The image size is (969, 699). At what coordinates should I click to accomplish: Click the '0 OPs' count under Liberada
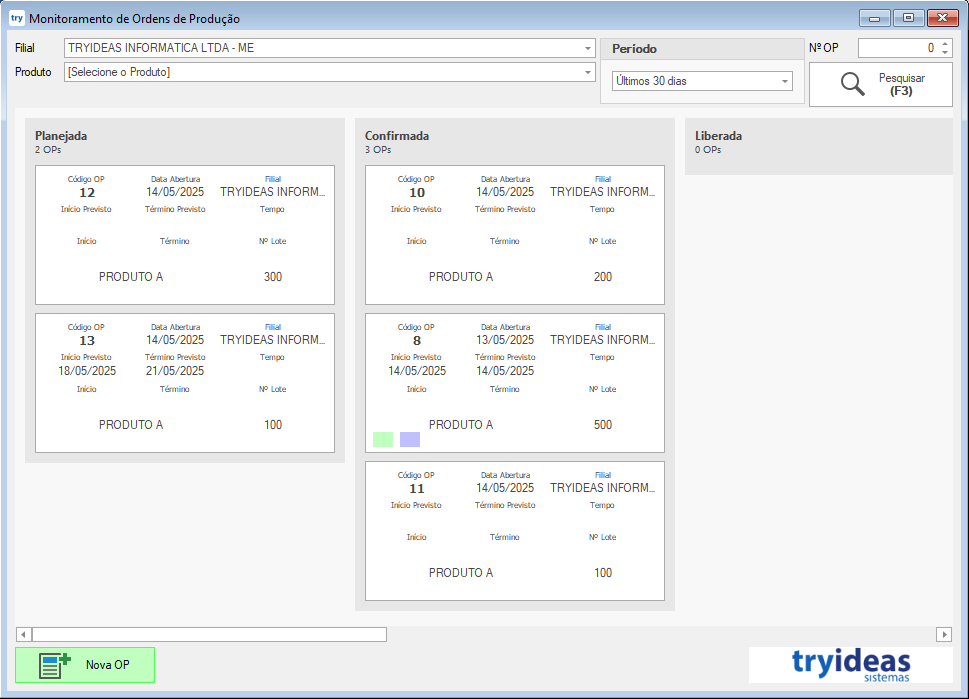point(708,150)
